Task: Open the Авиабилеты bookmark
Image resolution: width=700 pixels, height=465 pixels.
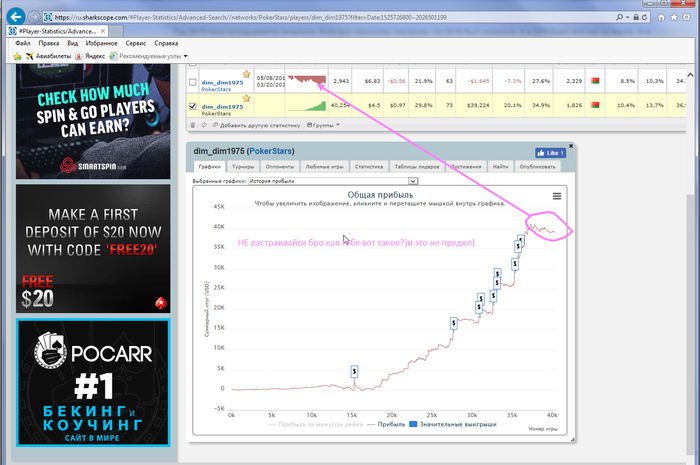Action: point(48,56)
